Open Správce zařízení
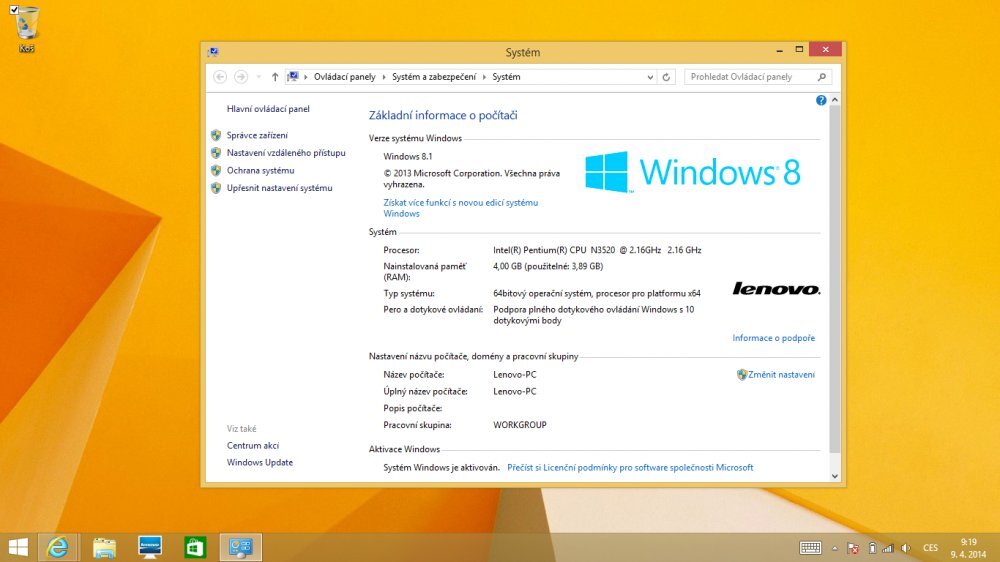Viewport: 1000px width, 562px height. 257,135
